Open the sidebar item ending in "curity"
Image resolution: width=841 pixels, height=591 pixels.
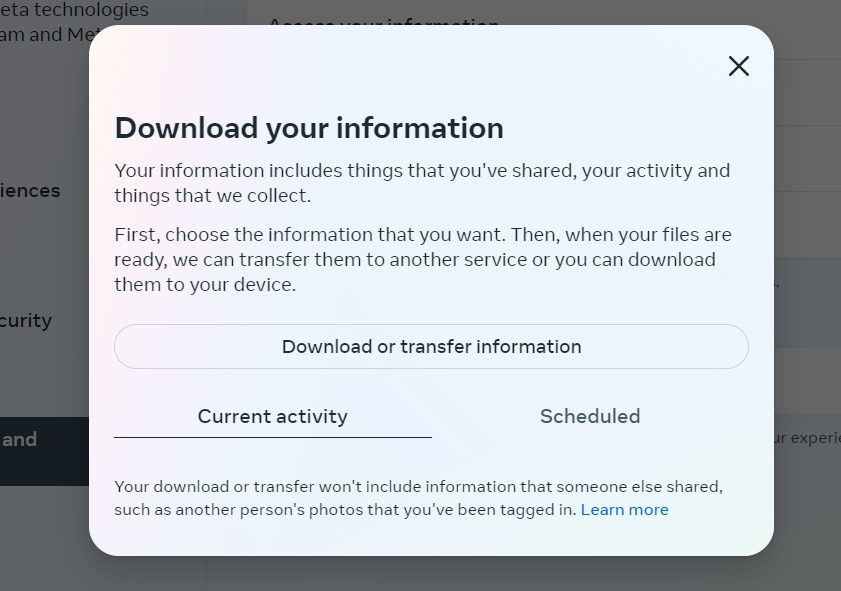(x=26, y=321)
